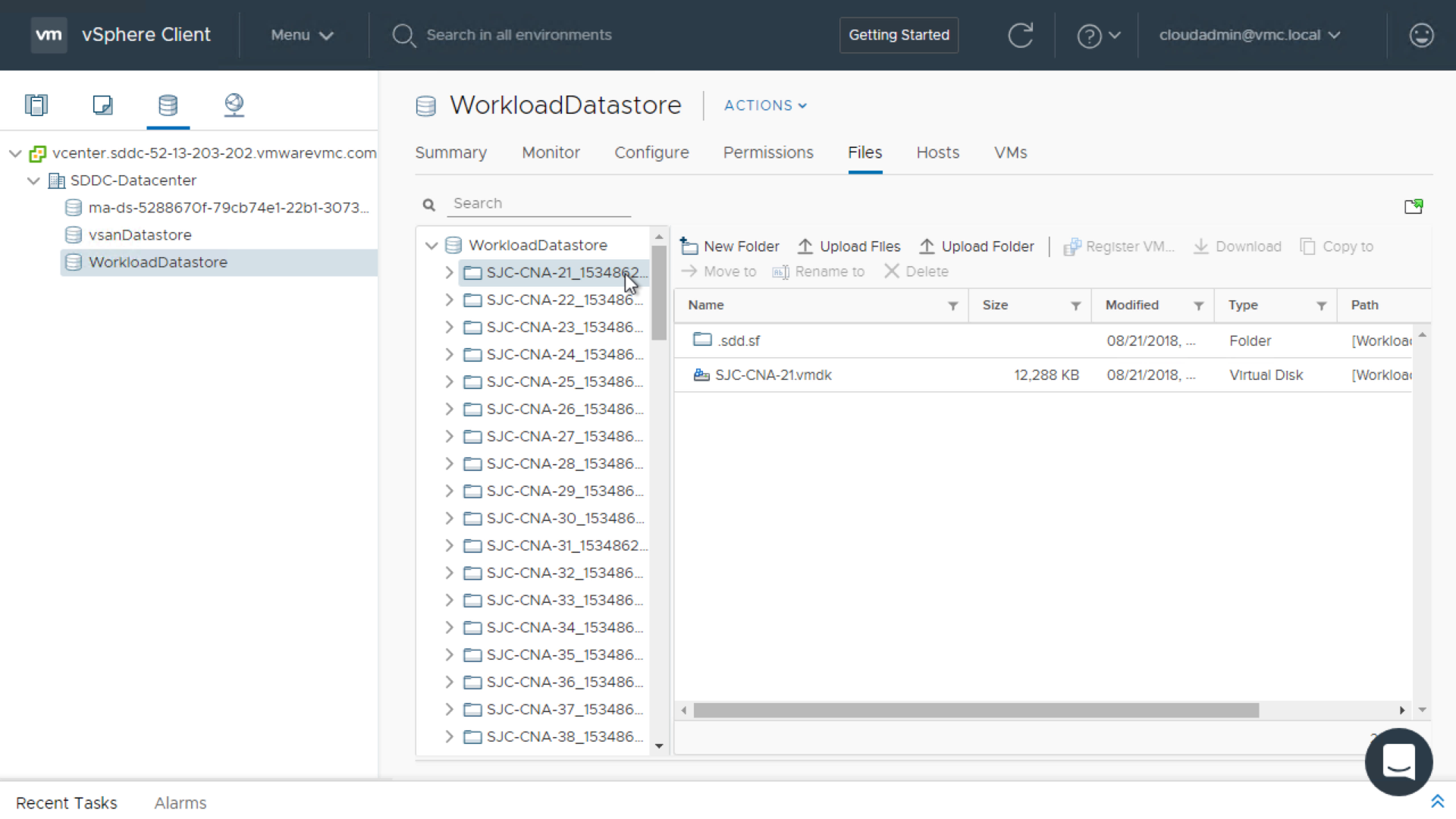Viewport: 1456px width, 819px height.
Task: Click the Getting Started button
Action: 899,35
